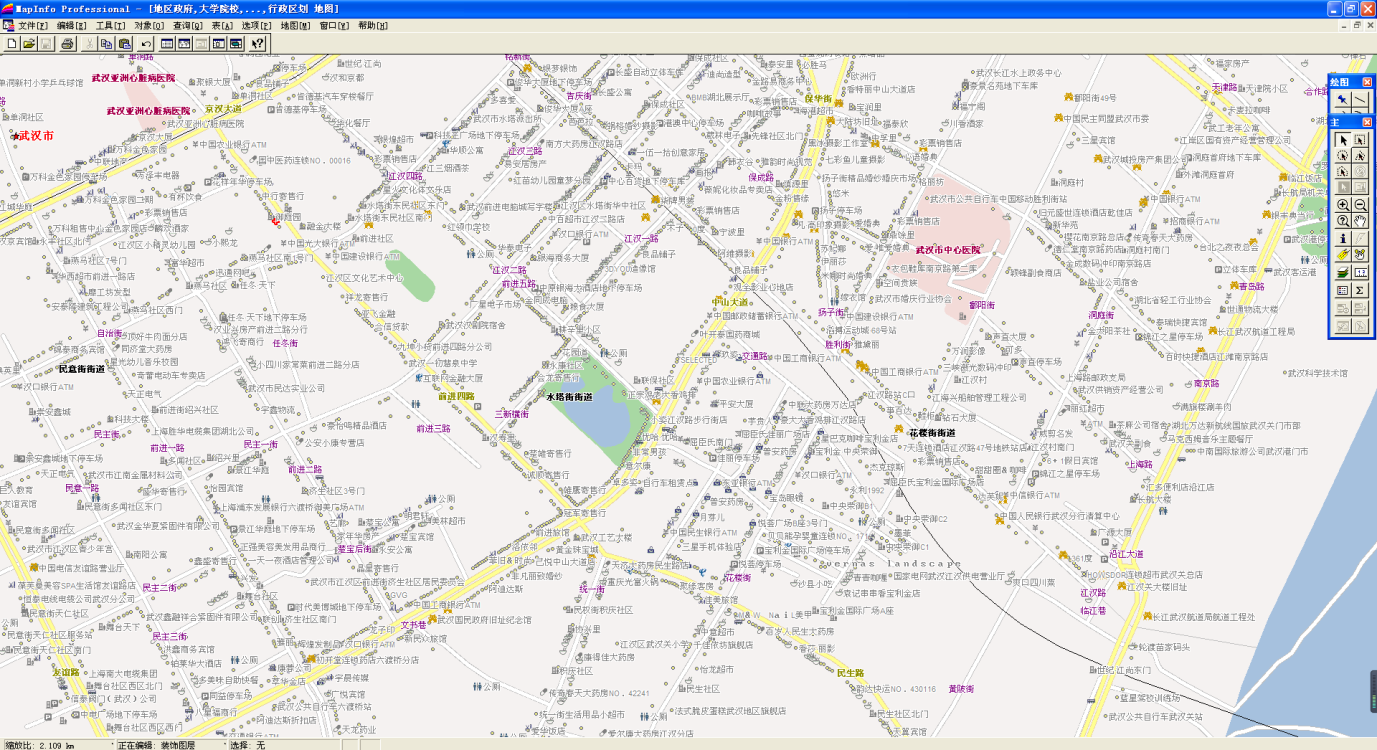The height and width of the screenshot is (750, 1377).
Task: Open a new Browser window icon
Action: [168, 43]
